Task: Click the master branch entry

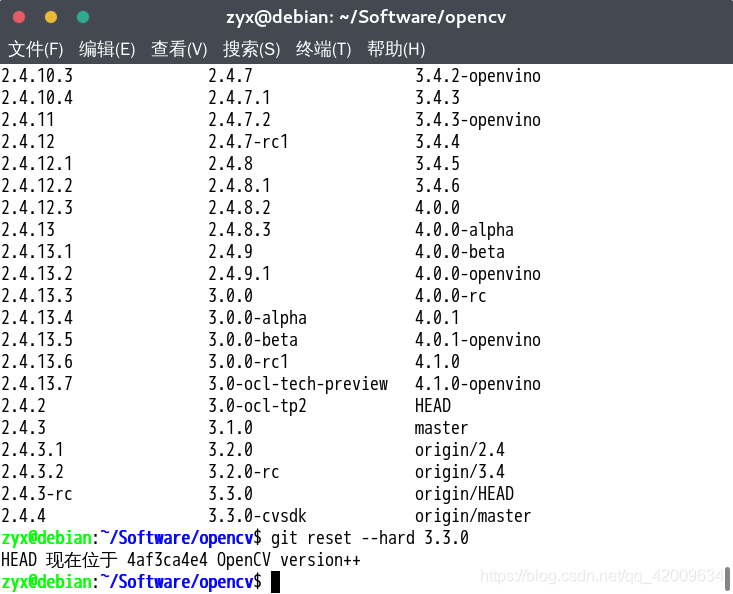Action: (441, 428)
